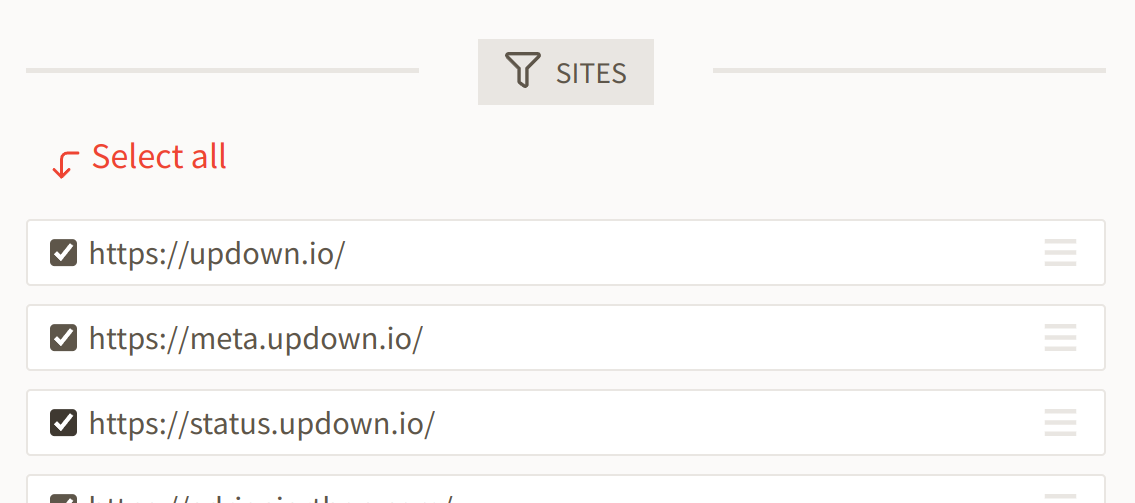Click the cut-off fourth site URL text
The width and height of the screenshot is (1135, 503).
point(270,498)
